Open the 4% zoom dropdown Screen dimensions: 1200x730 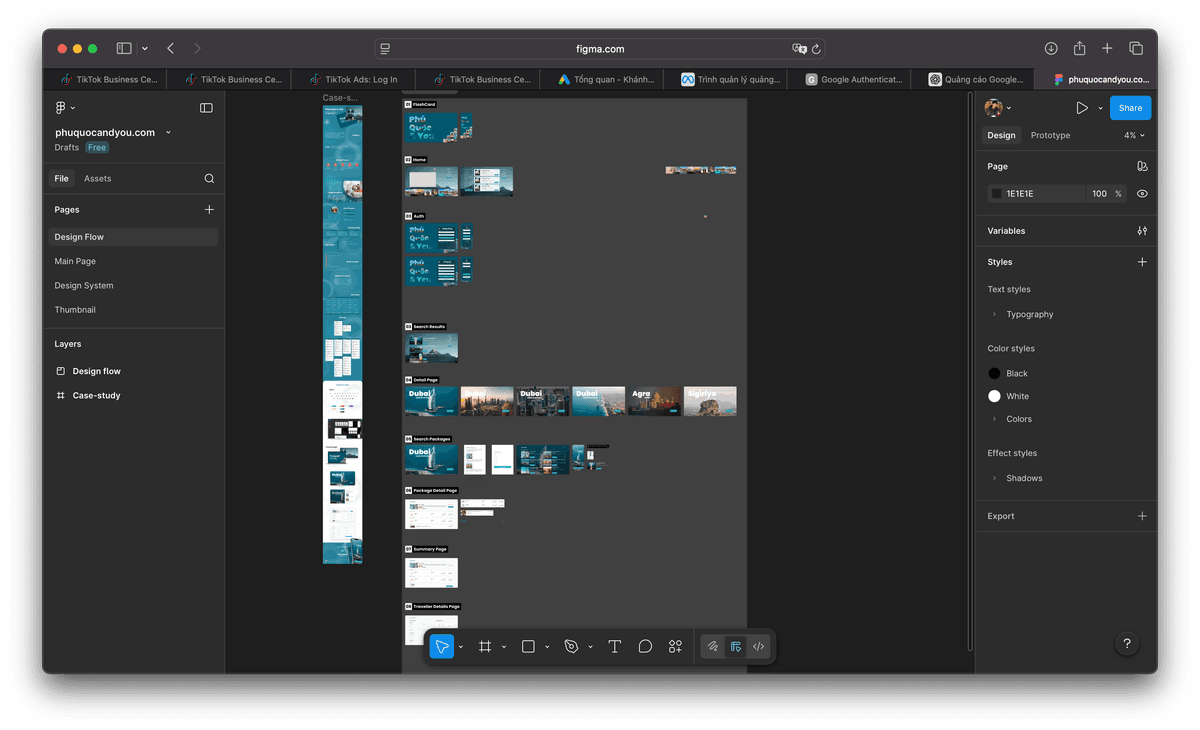pyautogui.click(x=1134, y=136)
